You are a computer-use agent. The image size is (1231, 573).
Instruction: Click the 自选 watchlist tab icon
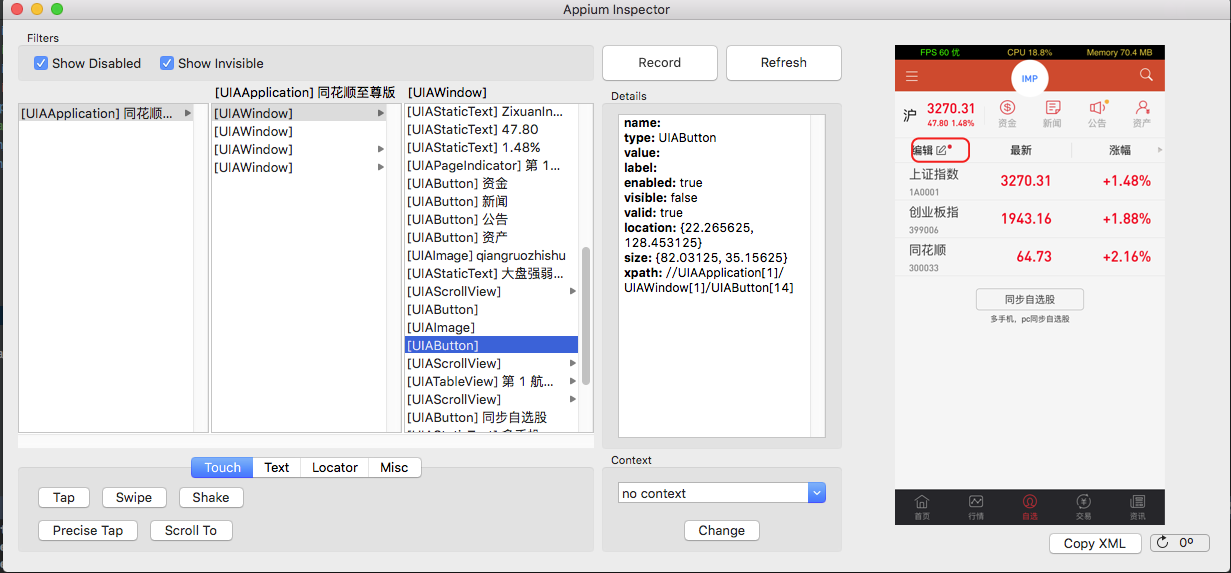point(1029,501)
